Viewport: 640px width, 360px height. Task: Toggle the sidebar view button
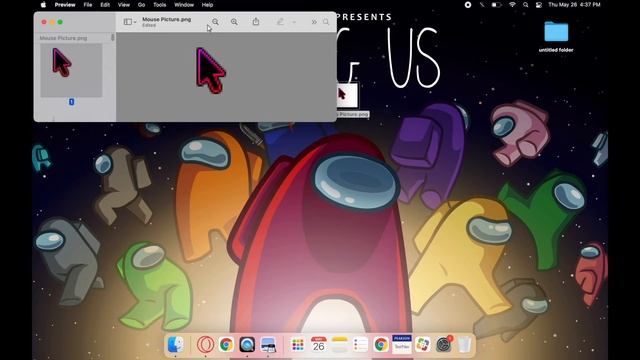[128, 22]
